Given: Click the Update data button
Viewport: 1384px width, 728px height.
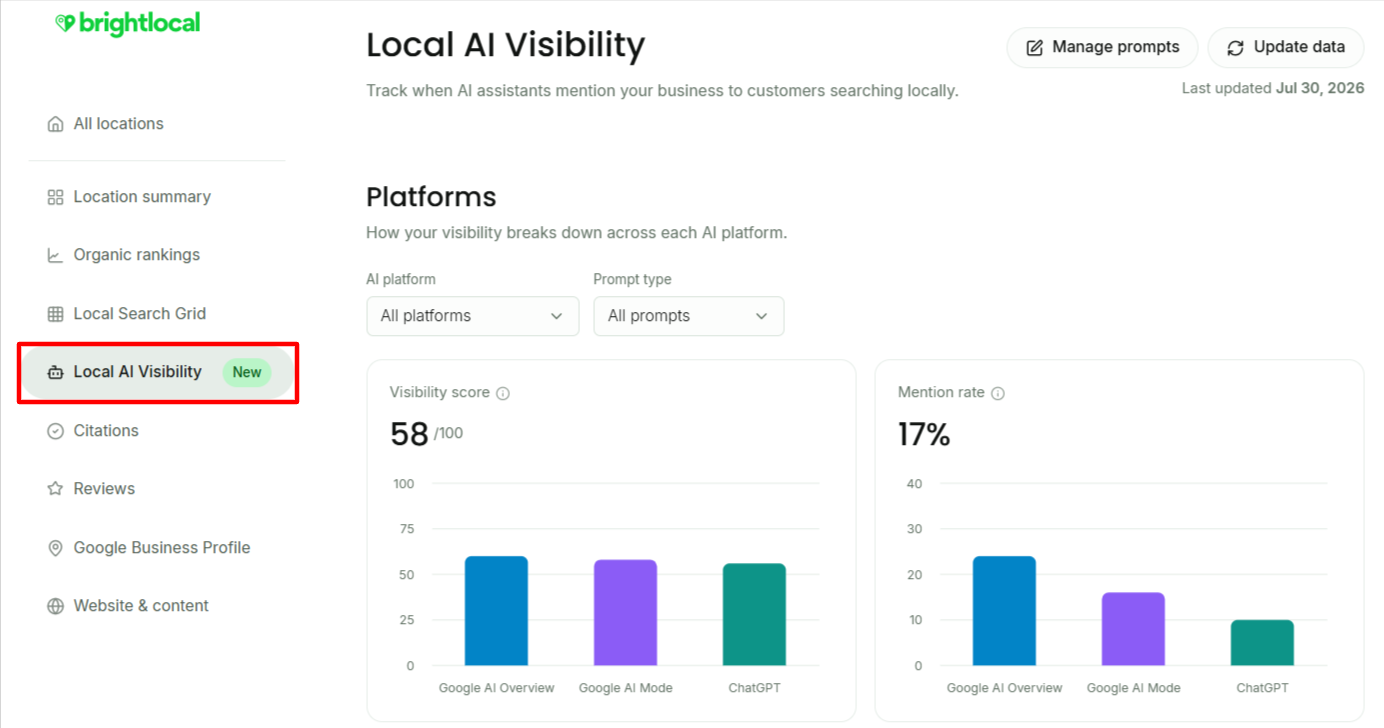Looking at the screenshot, I should coord(1286,47).
